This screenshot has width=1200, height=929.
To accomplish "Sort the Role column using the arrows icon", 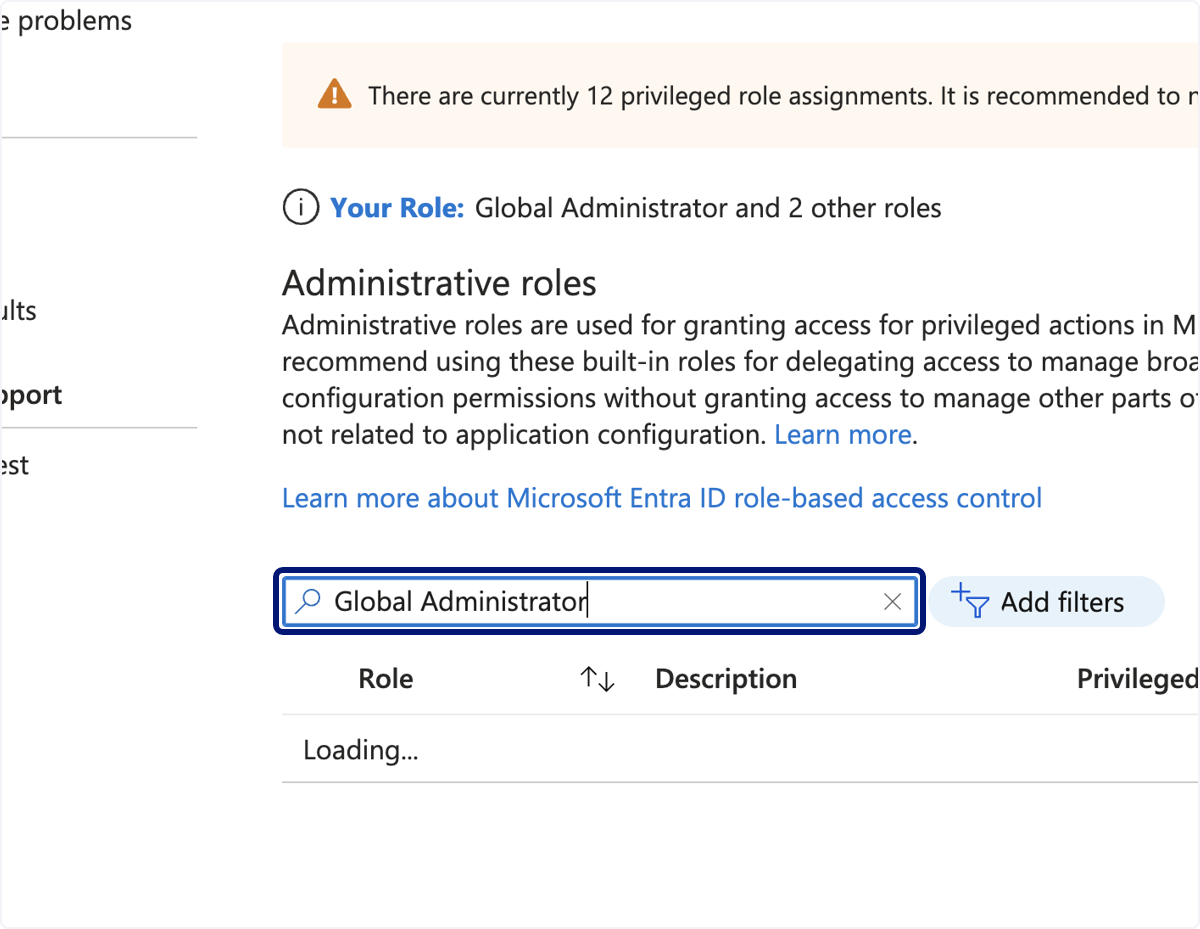I will click(x=597, y=679).
